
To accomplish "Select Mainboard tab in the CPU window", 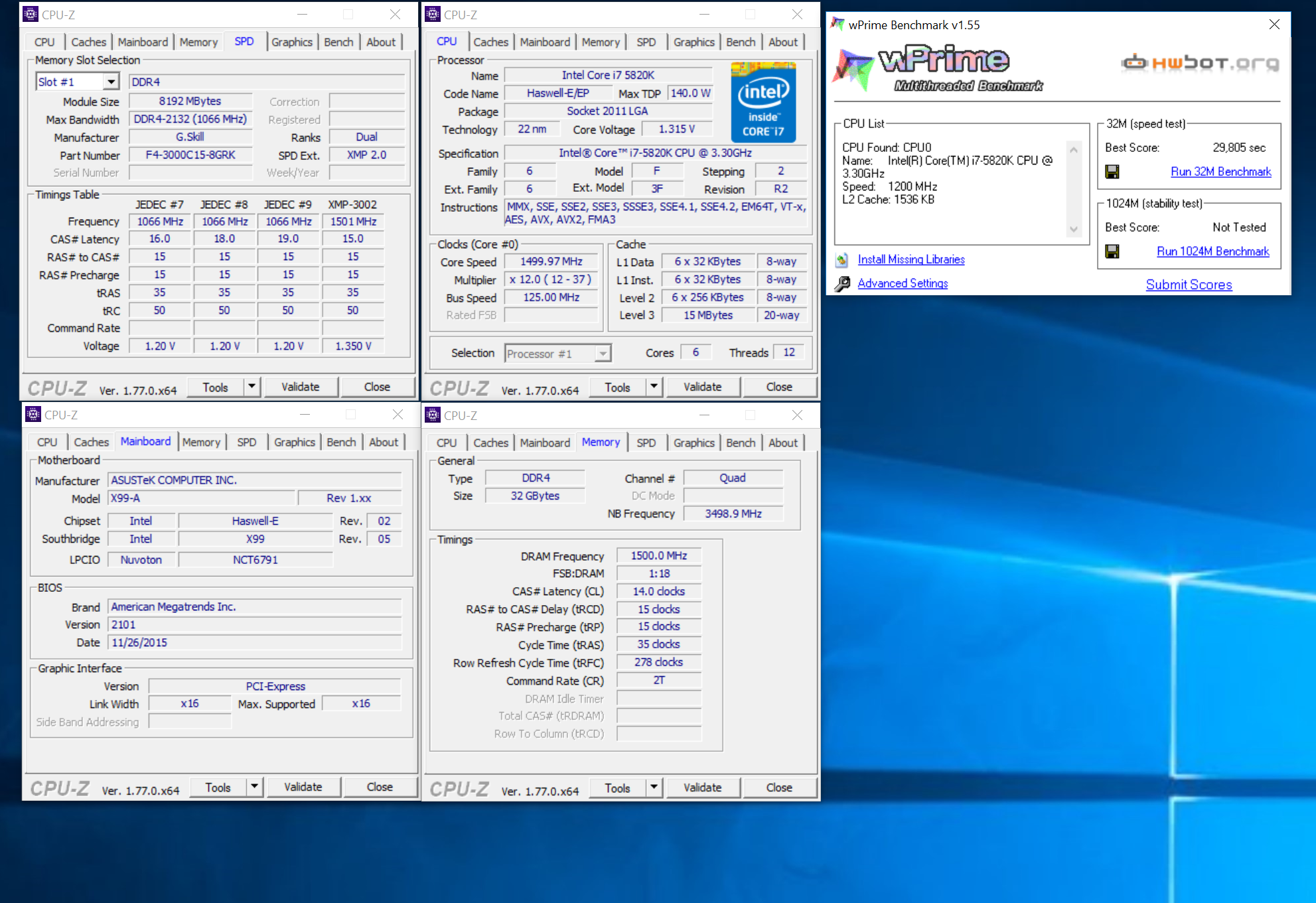I will [x=545, y=42].
